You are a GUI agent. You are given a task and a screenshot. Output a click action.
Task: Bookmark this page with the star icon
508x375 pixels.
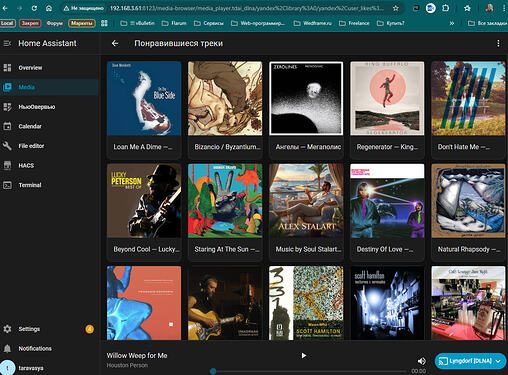click(396, 8)
